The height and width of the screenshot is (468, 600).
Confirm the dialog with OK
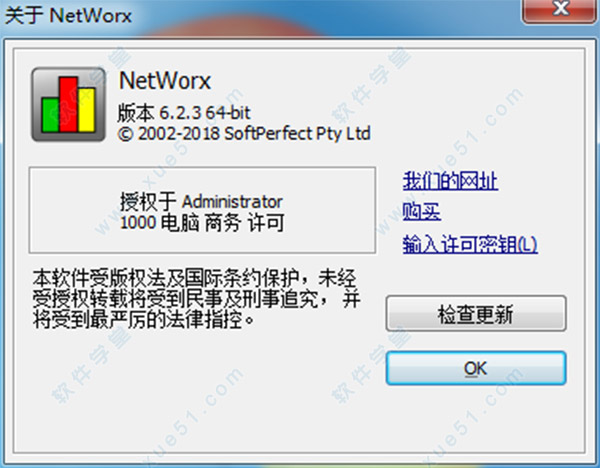click(476, 368)
